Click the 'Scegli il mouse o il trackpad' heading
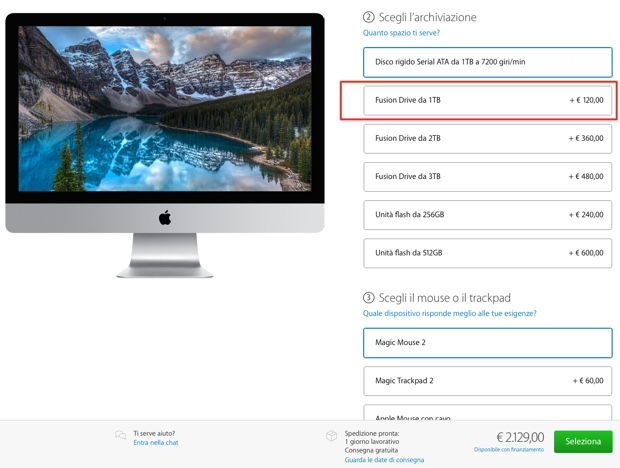The width and height of the screenshot is (620, 468). tap(445, 298)
